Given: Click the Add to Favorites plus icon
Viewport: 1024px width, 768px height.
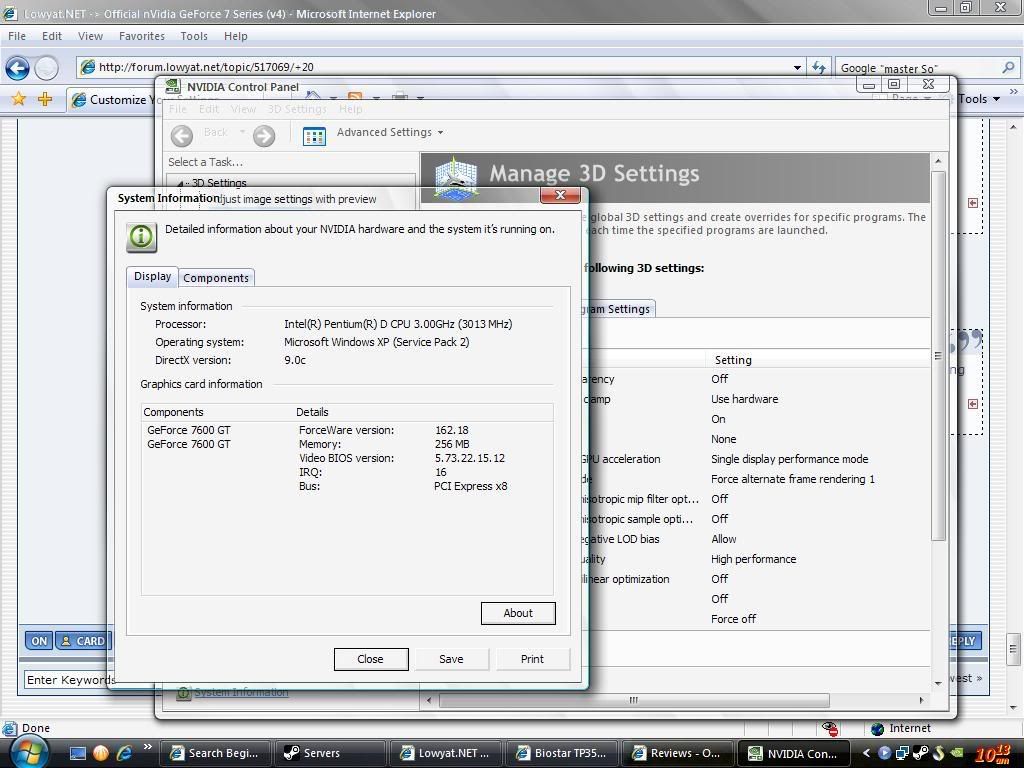Looking at the screenshot, I should (44, 99).
